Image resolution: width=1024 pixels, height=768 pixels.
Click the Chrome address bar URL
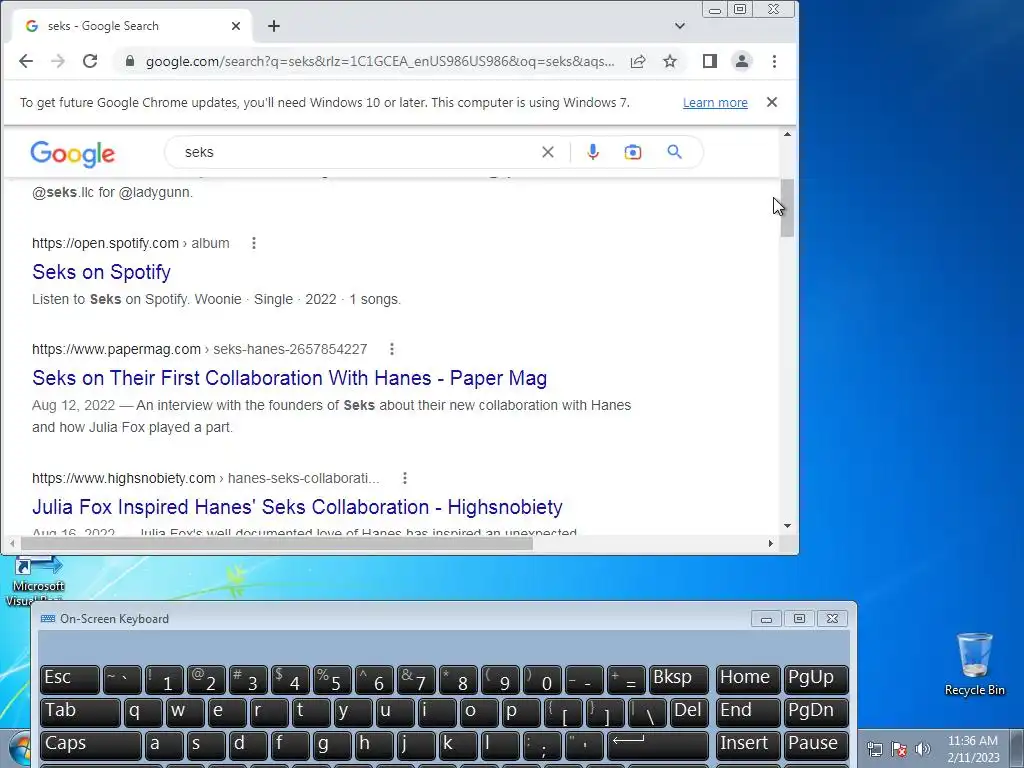(x=379, y=61)
